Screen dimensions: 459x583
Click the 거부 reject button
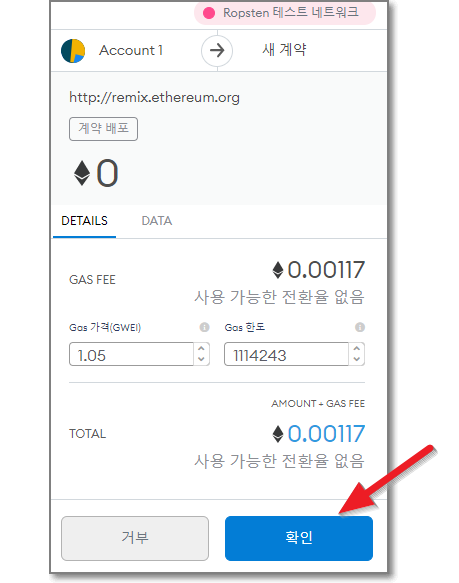[135, 538]
